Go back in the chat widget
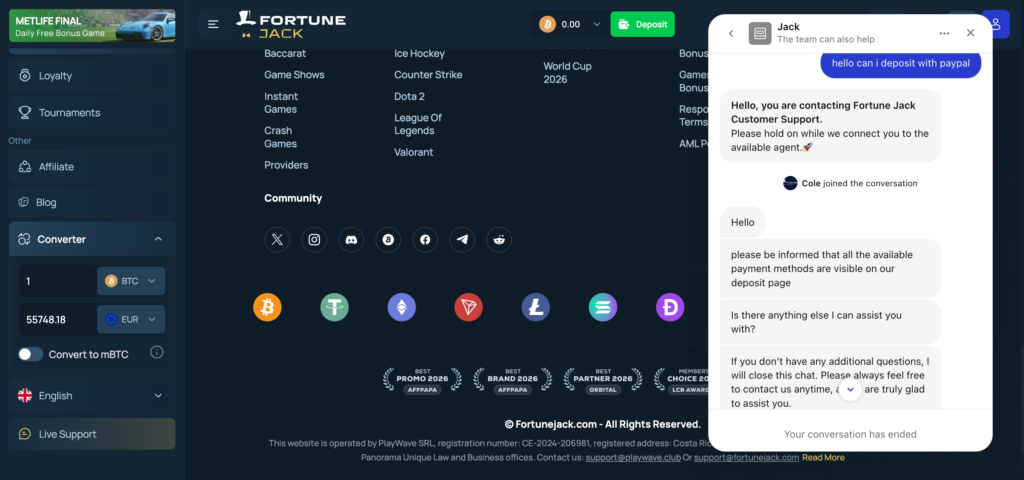This screenshot has height=480, width=1024. pos(731,33)
